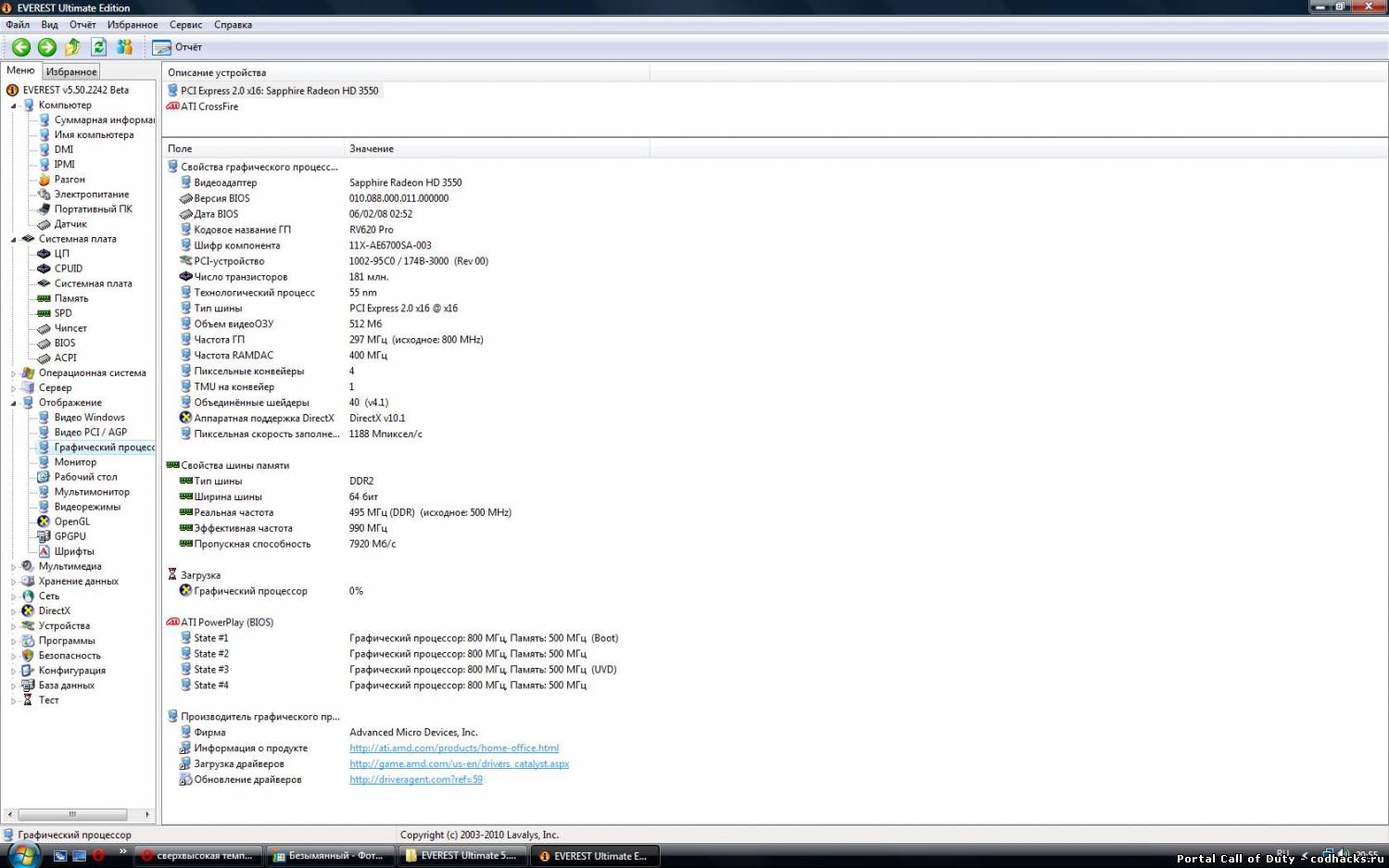Viewport: 1389px width, 868px height.
Task: Open the Файл menu
Action: (x=18, y=25)
